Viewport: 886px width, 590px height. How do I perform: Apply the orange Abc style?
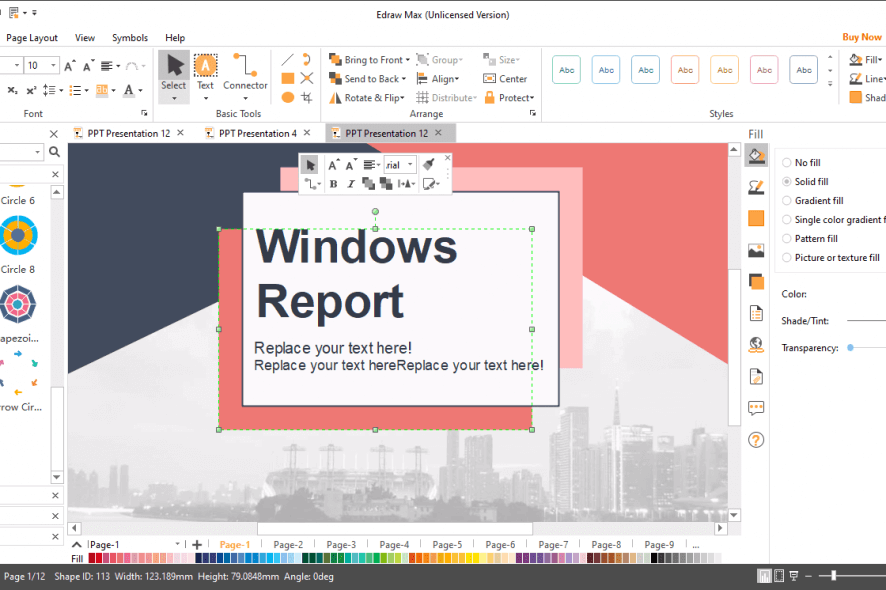coord(685,70)
